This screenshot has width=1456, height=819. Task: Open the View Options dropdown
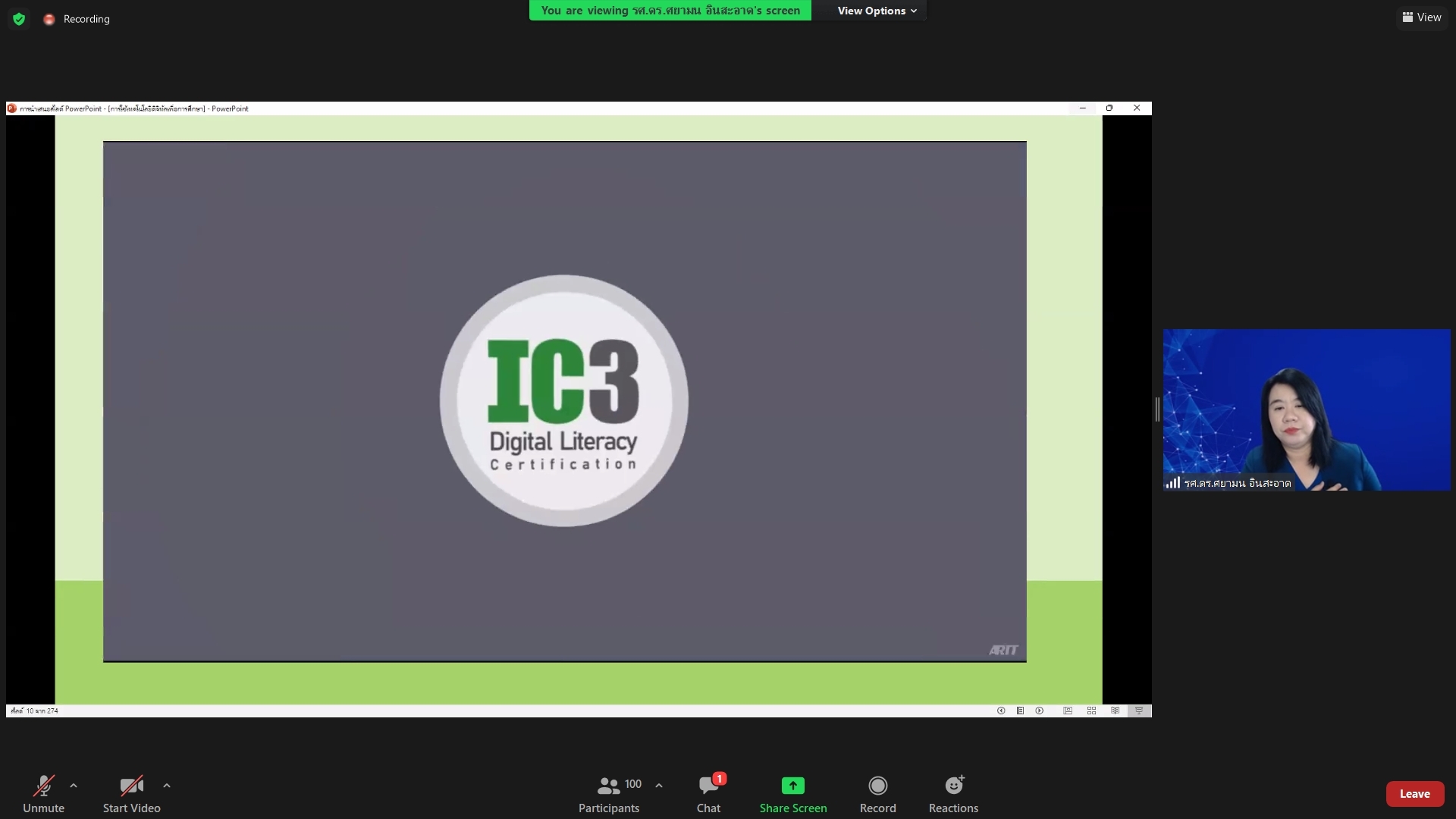pos(877,11)
